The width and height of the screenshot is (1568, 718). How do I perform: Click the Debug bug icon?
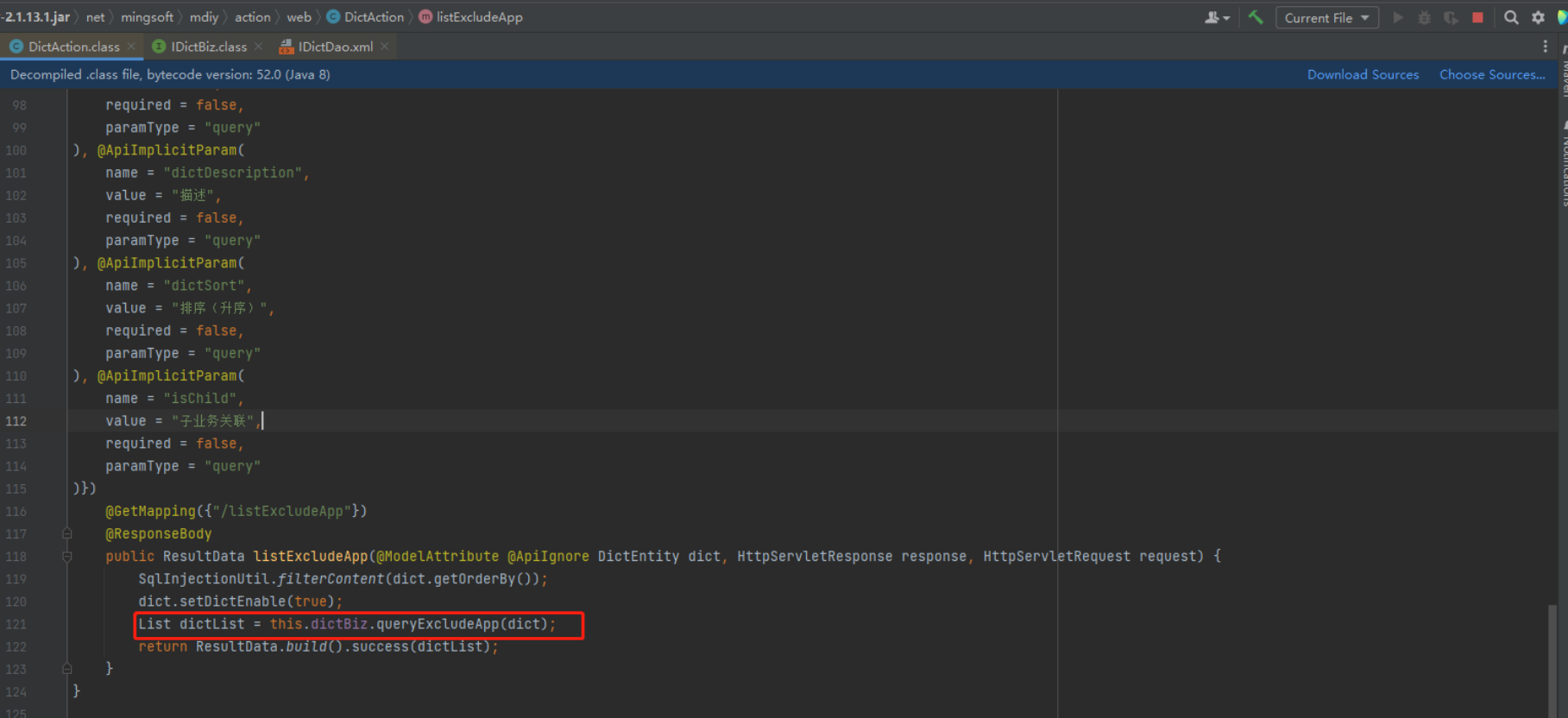tap(1425, 17)
